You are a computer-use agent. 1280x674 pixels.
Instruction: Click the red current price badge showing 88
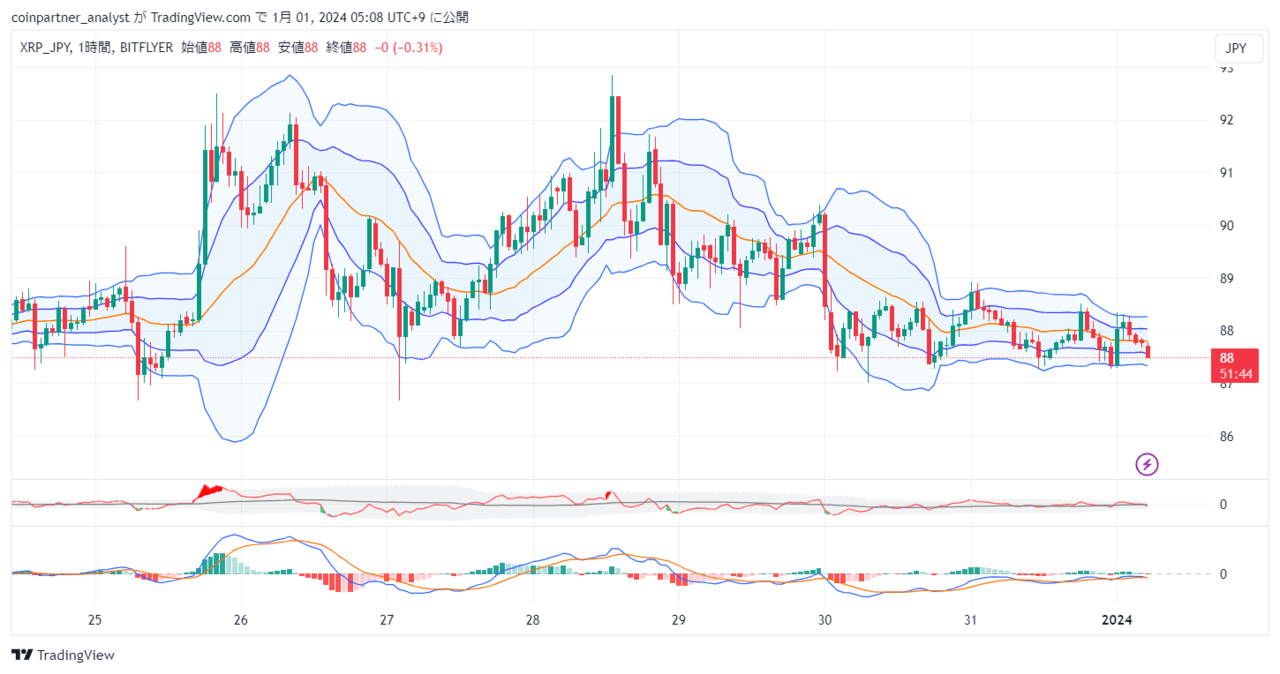click(1233, 358)
